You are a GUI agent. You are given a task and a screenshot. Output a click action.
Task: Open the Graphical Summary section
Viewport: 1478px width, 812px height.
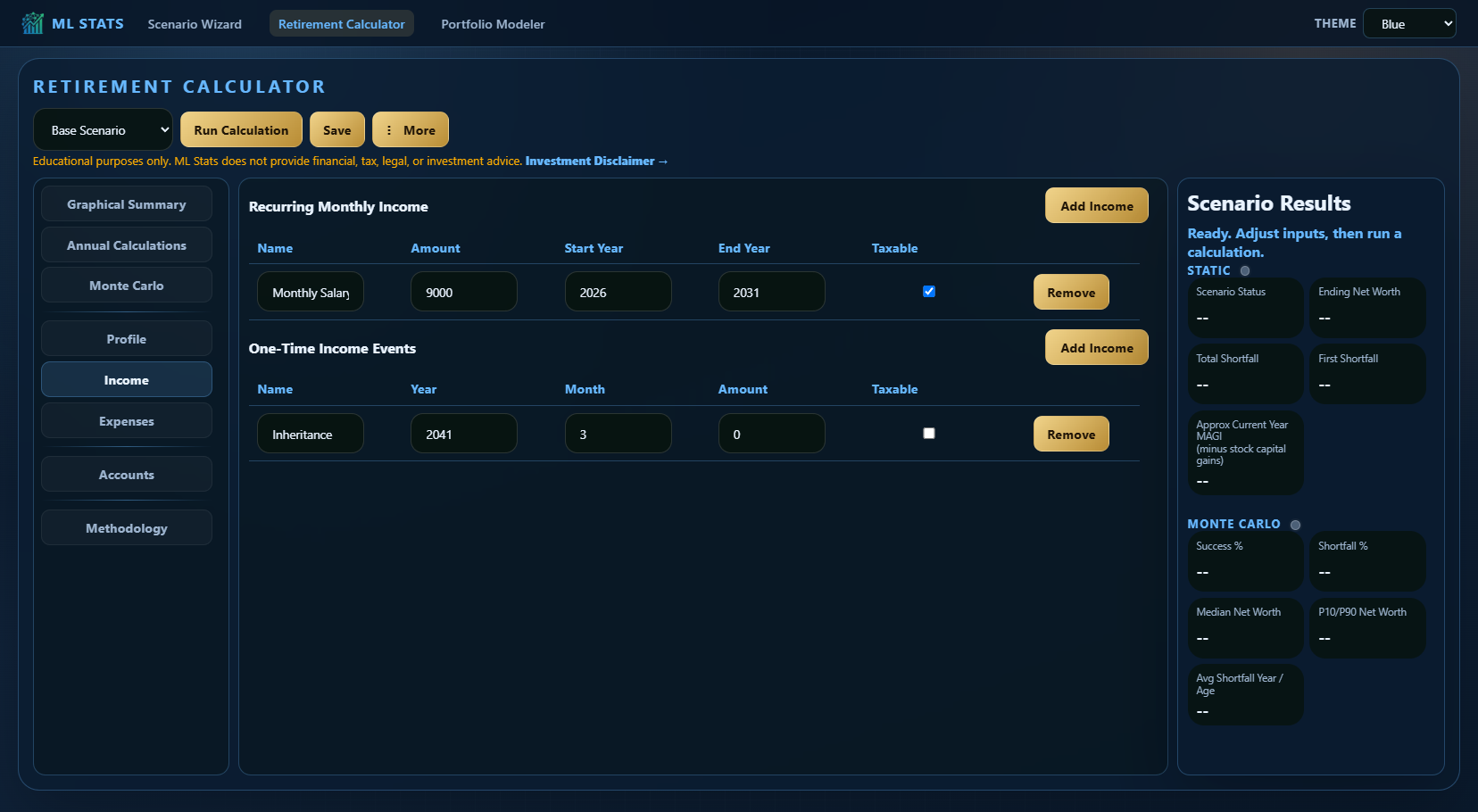(127, 204)
